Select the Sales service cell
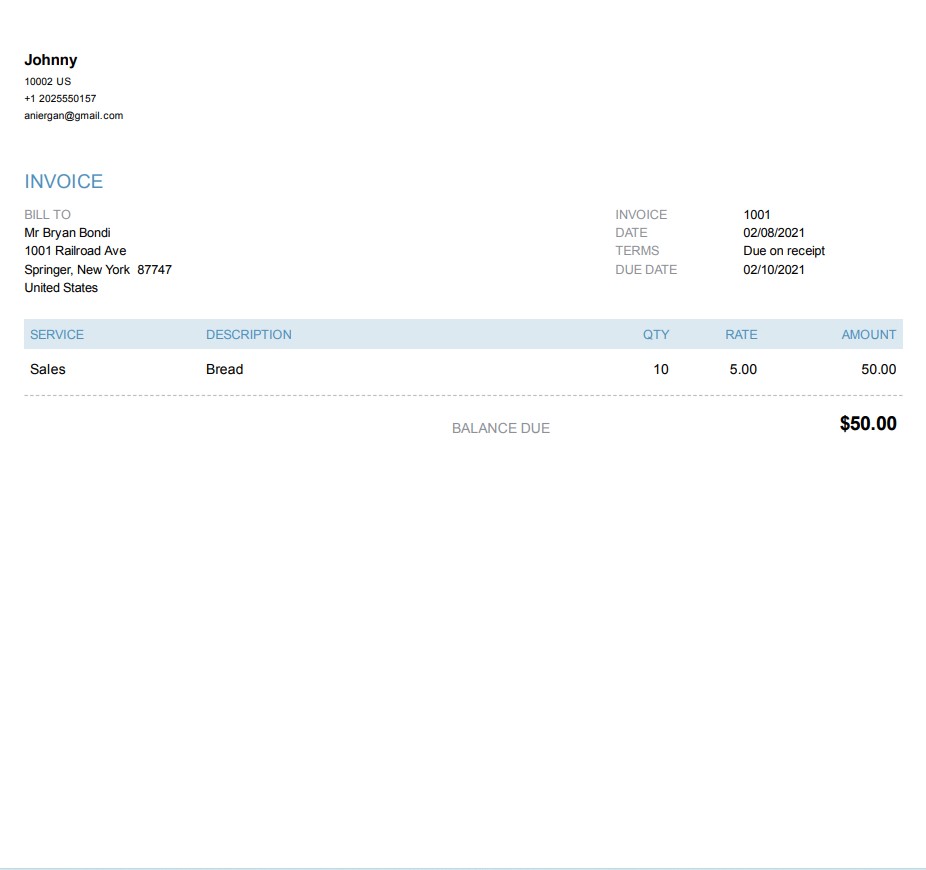Image resolution: width=926 pixels, height=870 pixels. click(x=48, y=370)
